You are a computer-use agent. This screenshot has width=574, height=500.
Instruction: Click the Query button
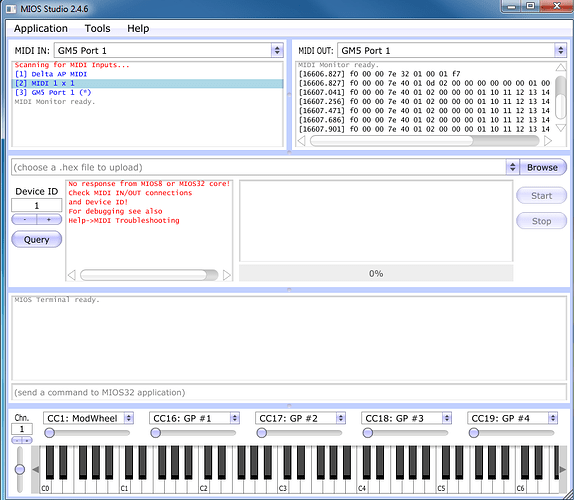[37, 239]
